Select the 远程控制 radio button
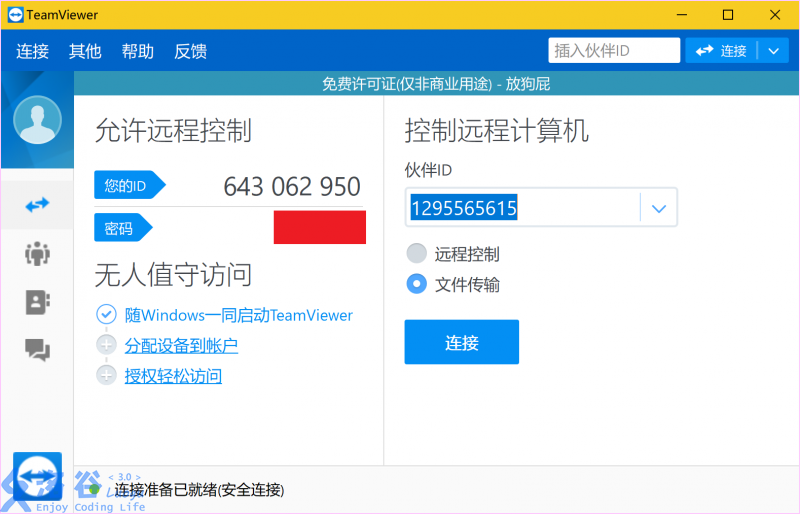 [x=417, y=254]
